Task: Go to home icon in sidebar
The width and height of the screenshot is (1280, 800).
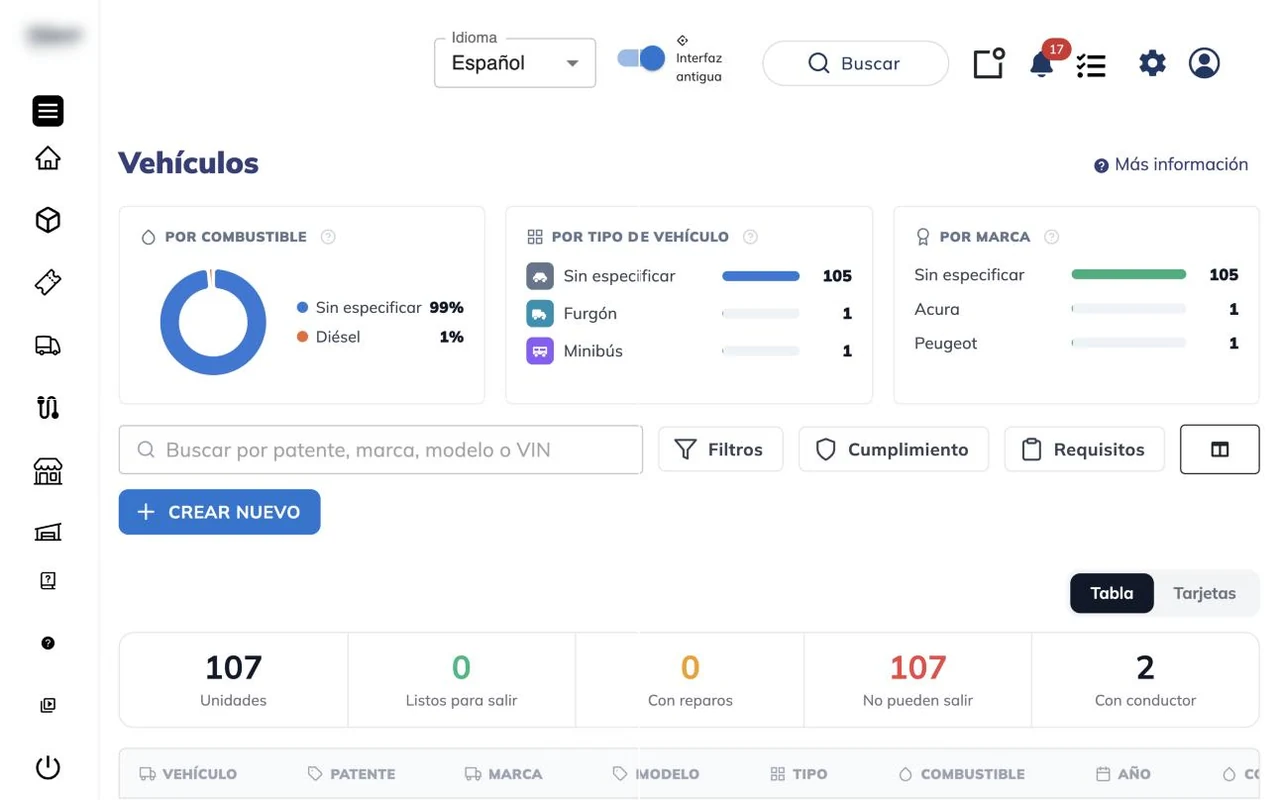Action: [48, 158]
